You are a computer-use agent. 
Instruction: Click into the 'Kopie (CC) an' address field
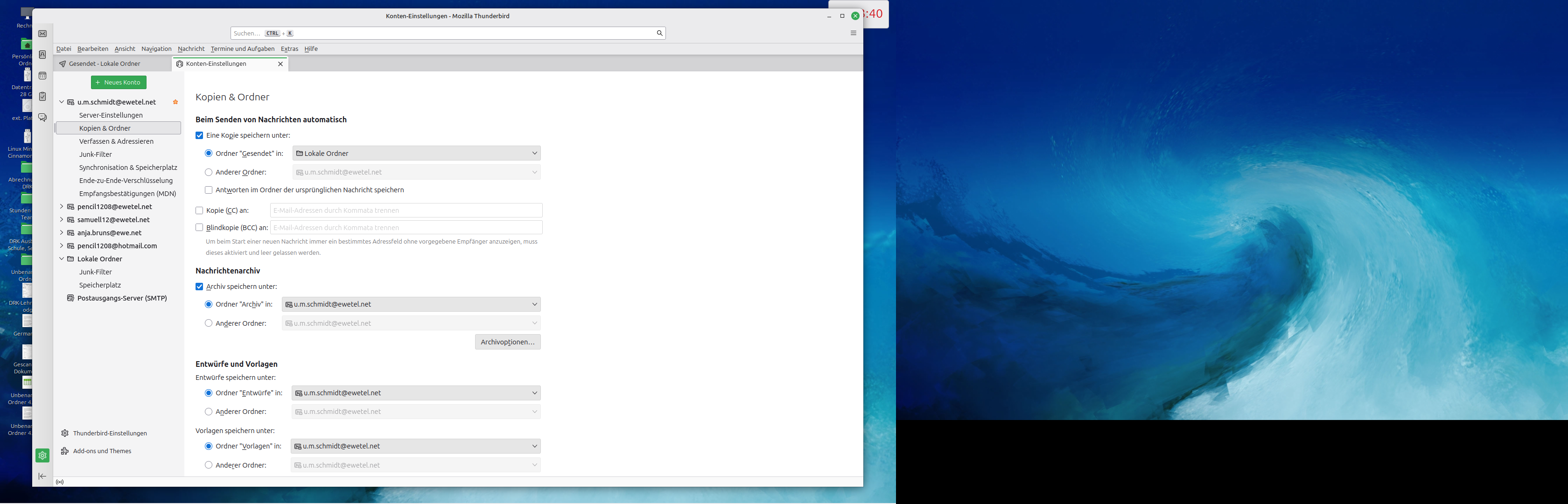tap(406, 210)
